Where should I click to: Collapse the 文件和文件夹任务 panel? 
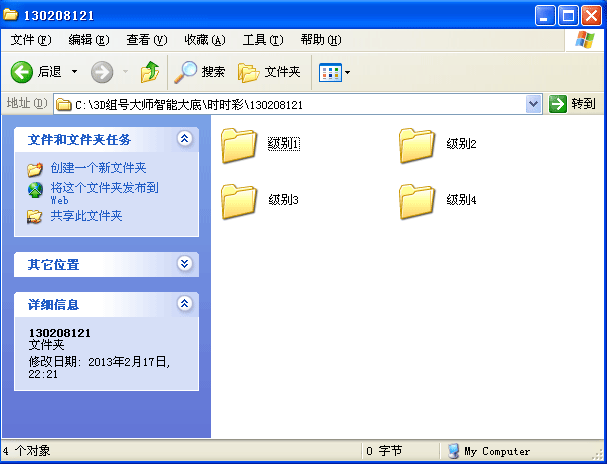(184, 139)
